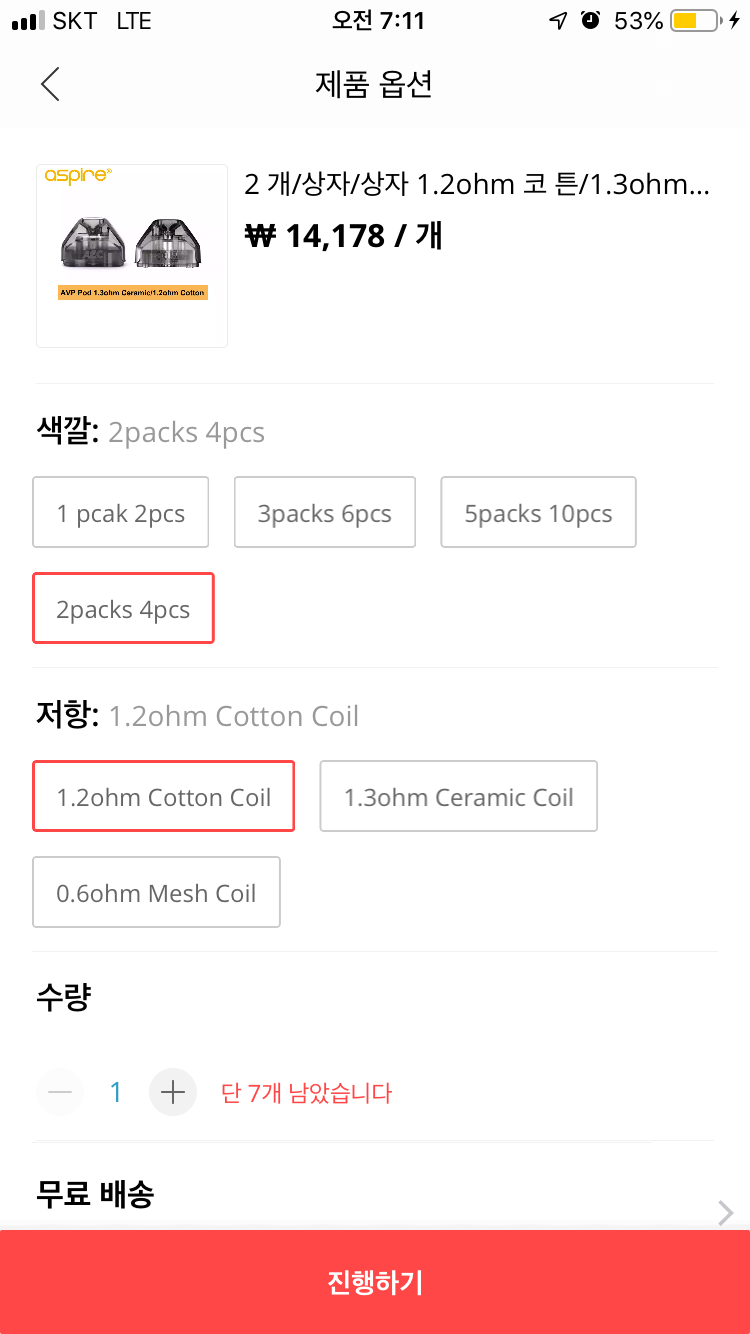Choose 1.3ohm Ceramic Coil resistance
Viewport: 750px width, 1334px height.
pos(458,797)
